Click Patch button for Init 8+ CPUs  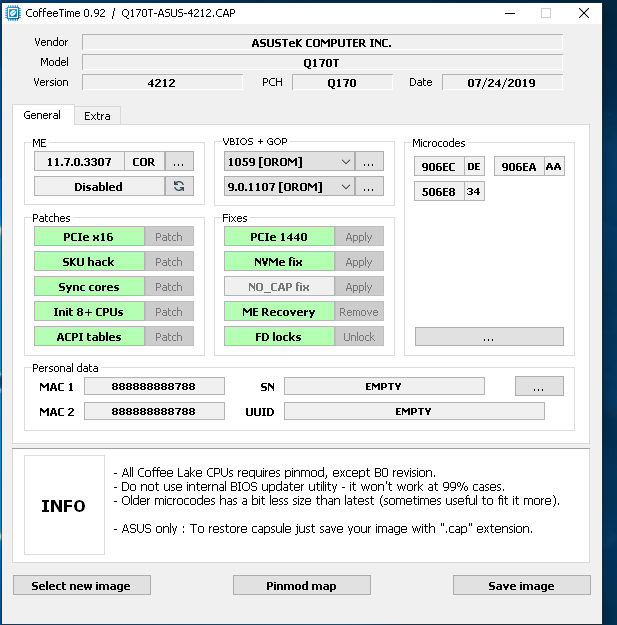pos(169,312)
